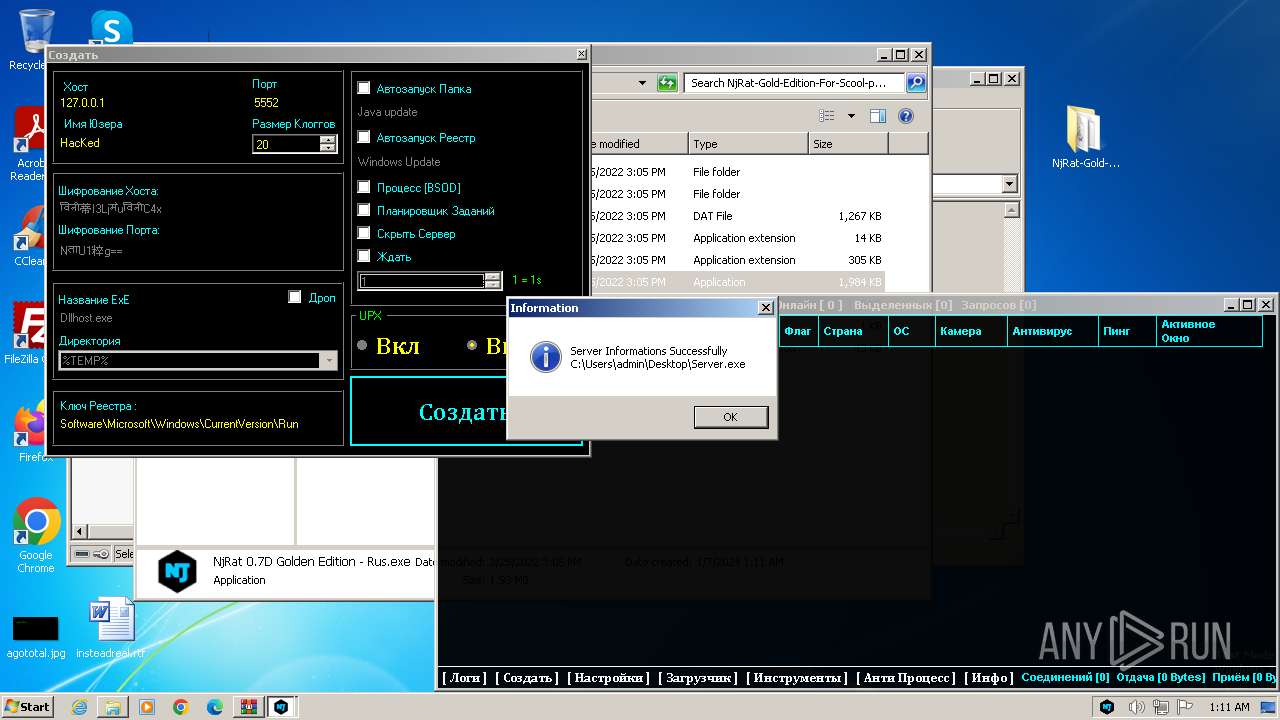Open Windows Explorer taskbar icon
The width and height of the screenshot is (1280, 720).
pyautogui.click(x=113, y=707)
